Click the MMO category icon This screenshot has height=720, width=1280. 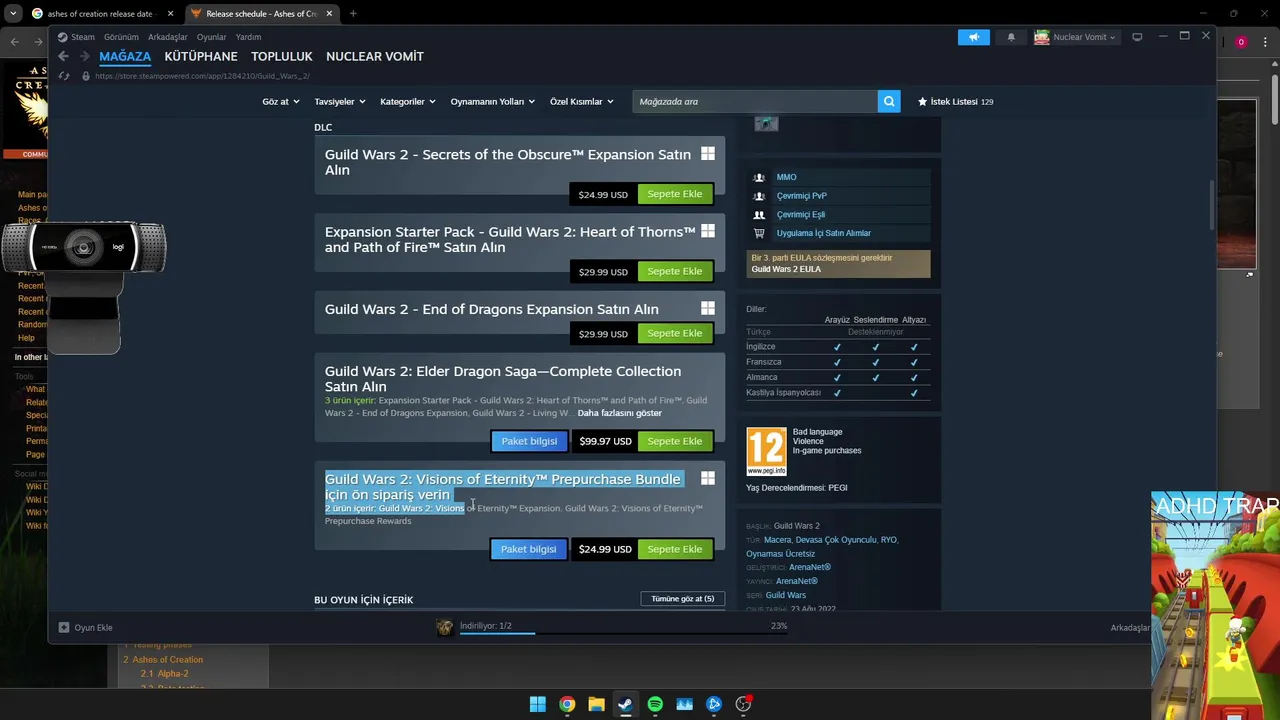[759, 177]
